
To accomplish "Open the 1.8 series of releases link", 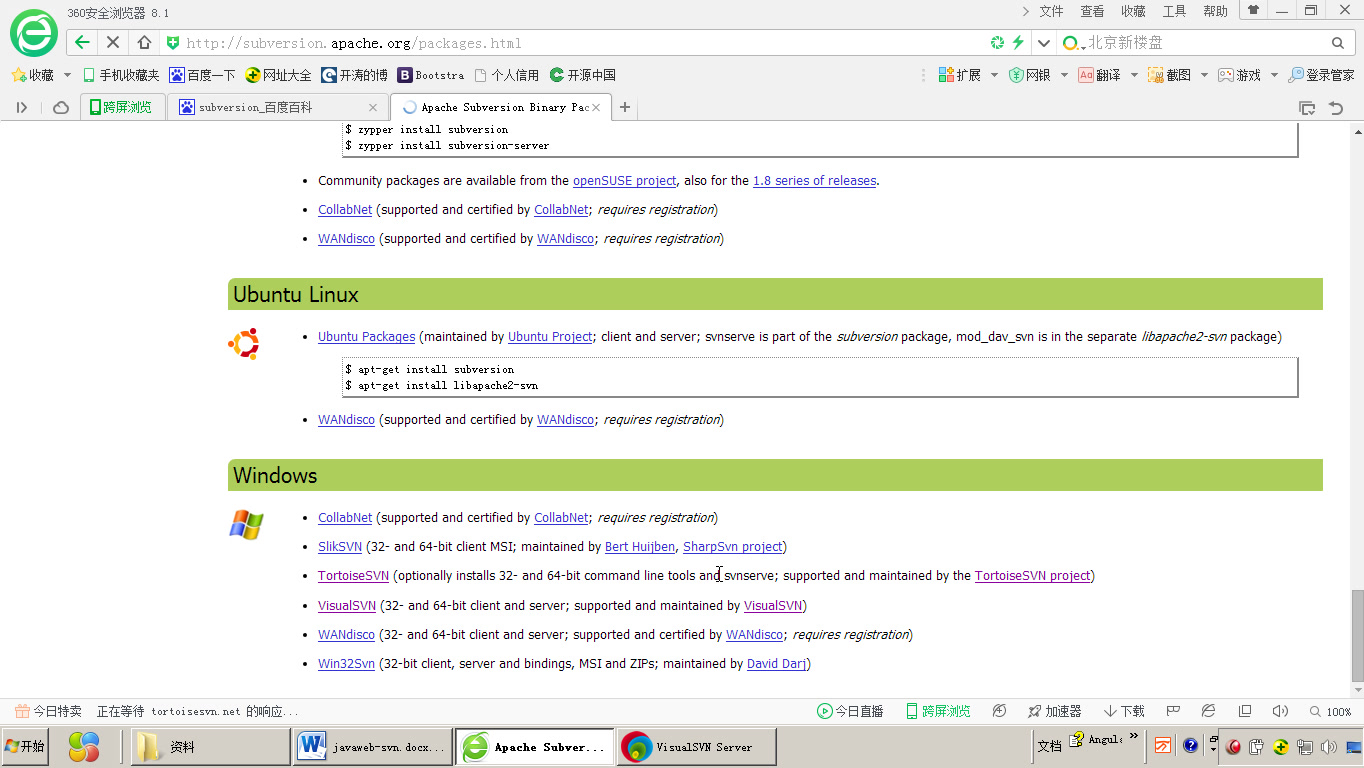I will [814, 181].
